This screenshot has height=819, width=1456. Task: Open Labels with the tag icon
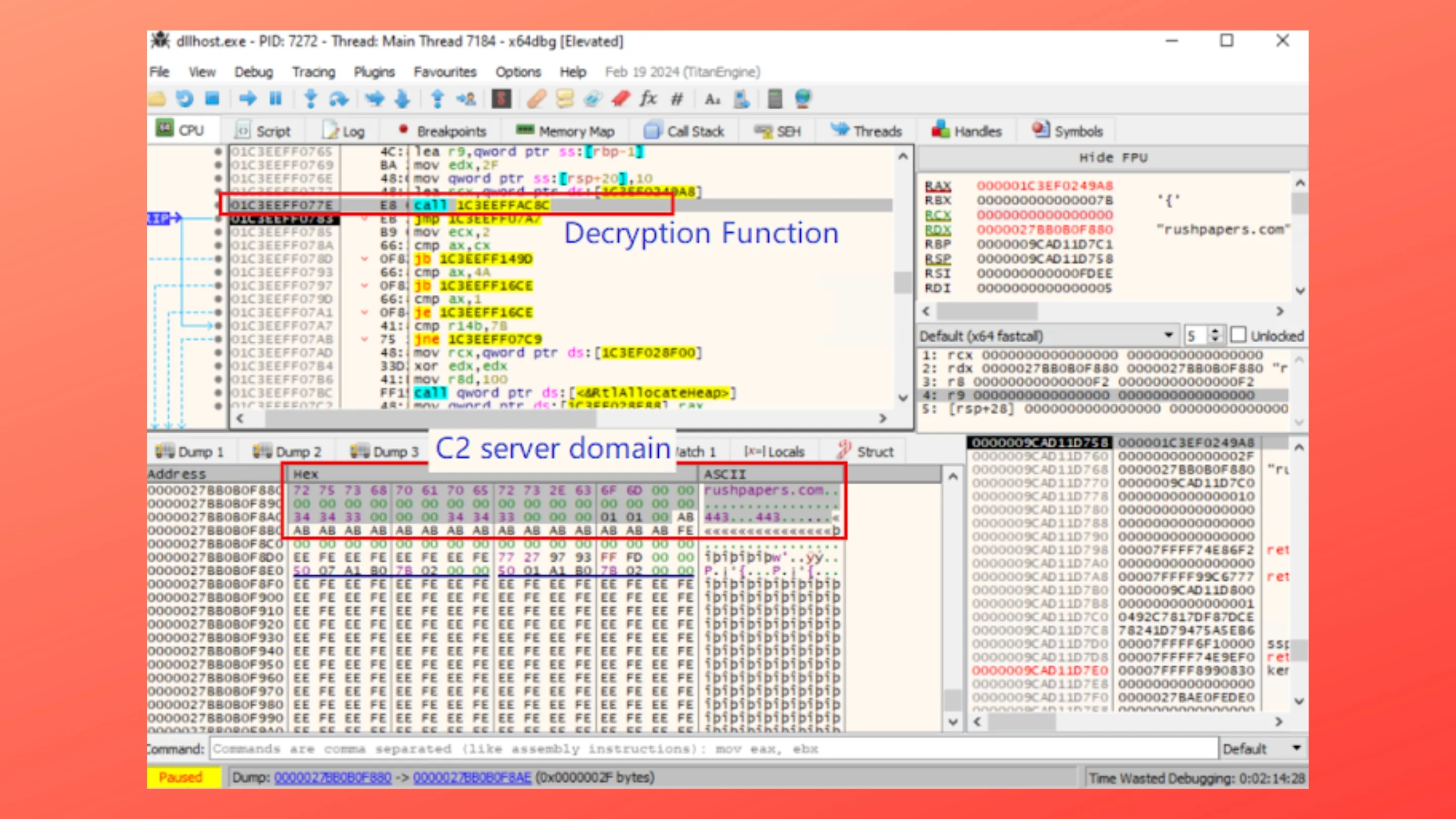coord(593,99)
